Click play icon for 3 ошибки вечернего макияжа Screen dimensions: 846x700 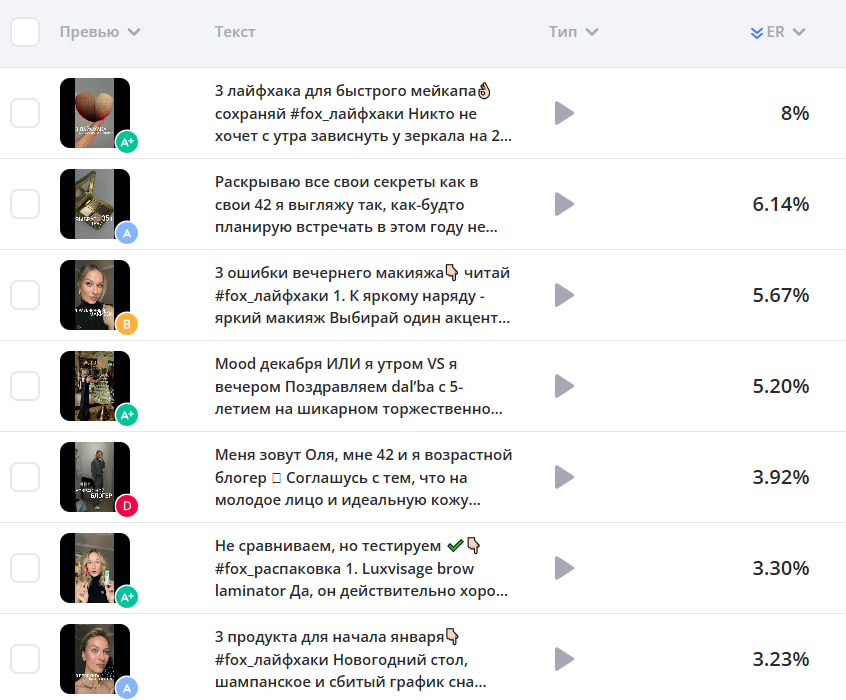(564, 295)
